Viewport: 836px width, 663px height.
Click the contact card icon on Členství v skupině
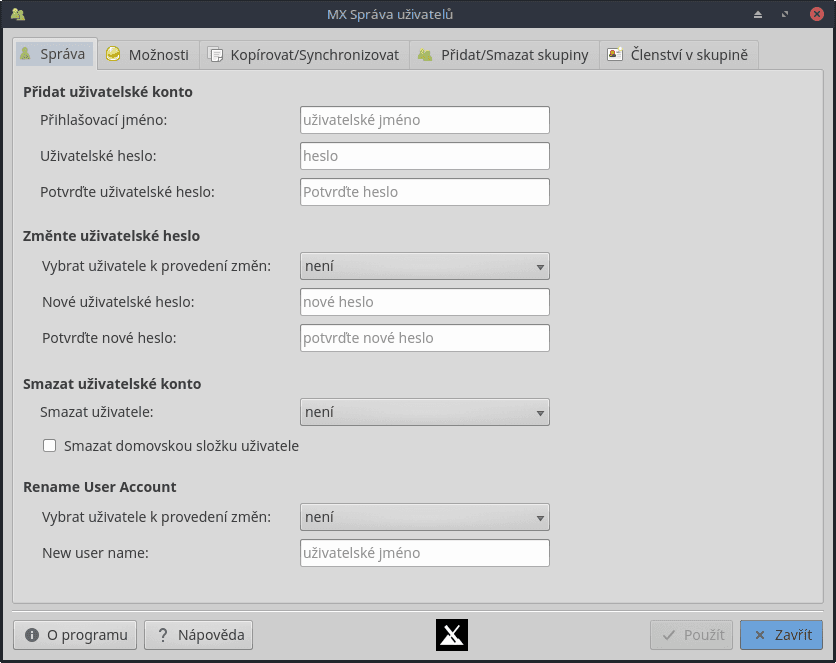tap(613, 55)
